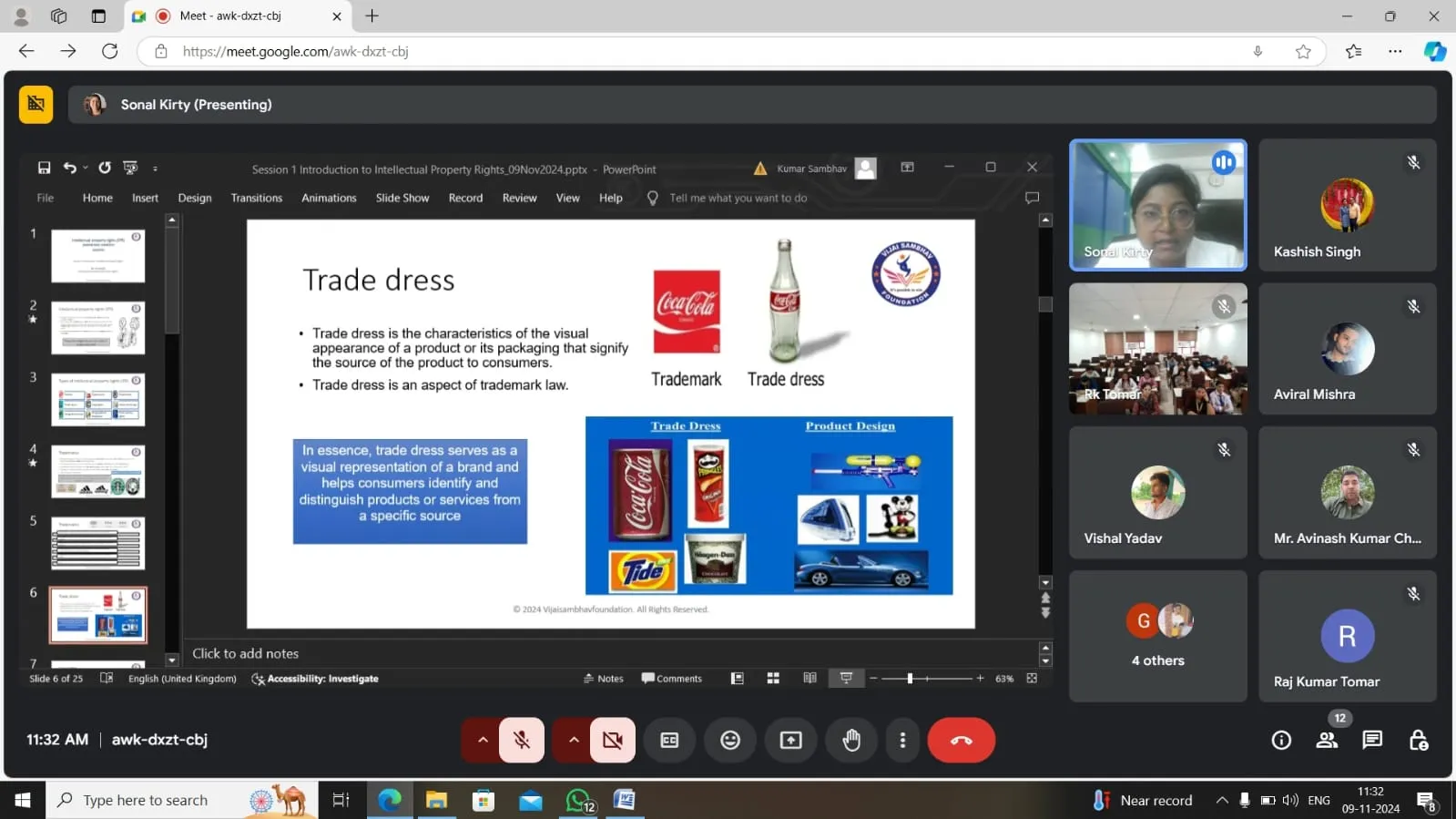Open meeting details info icon
This screenshot has height=819, width=1456.
[x=1281, y=740]
